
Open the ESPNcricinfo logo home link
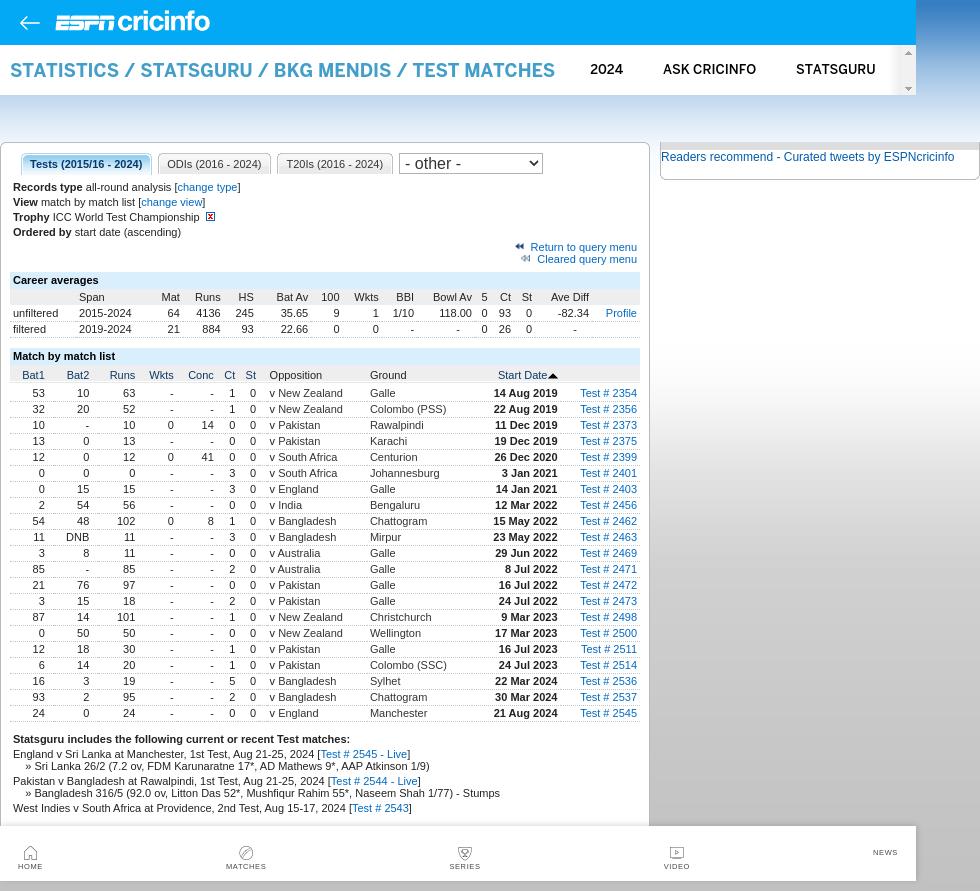(132, 22)
